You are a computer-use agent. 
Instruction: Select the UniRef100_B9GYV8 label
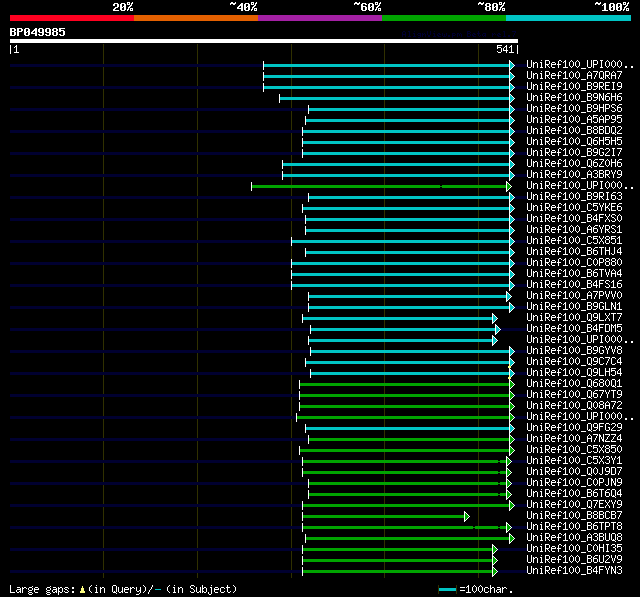[x=574, y=351]
